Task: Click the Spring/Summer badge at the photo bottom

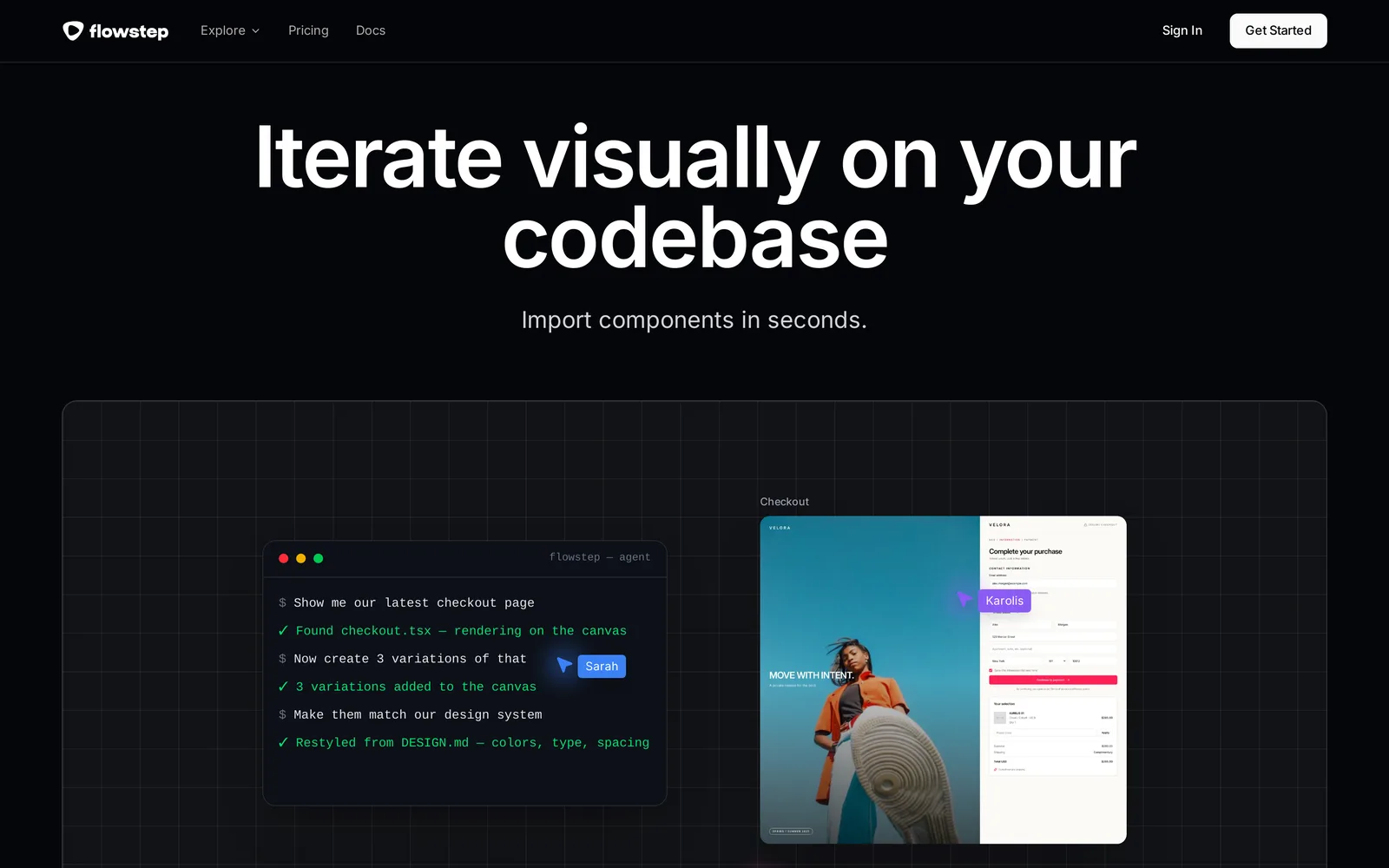Action: click(792, 831)
